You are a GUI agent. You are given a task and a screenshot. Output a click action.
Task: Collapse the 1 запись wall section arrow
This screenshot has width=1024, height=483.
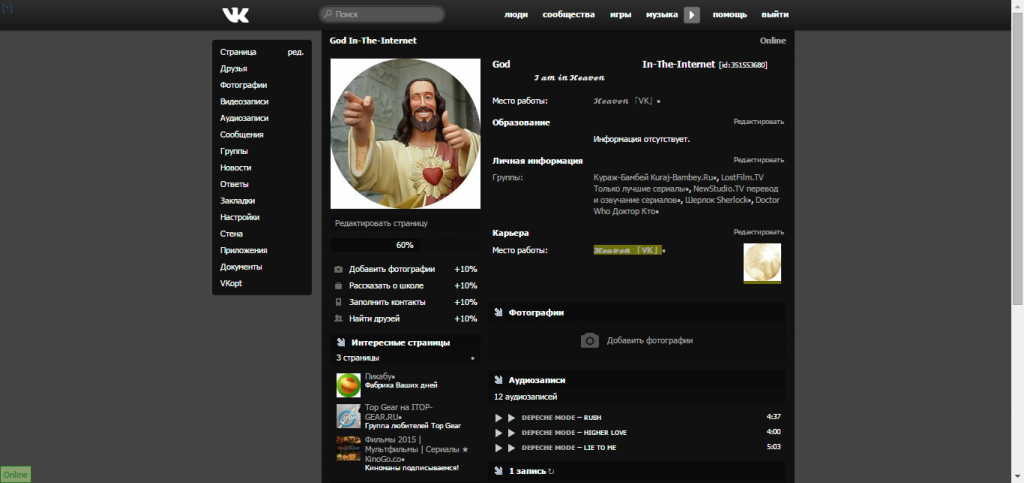pyautogui.click(x=498, y=471)
